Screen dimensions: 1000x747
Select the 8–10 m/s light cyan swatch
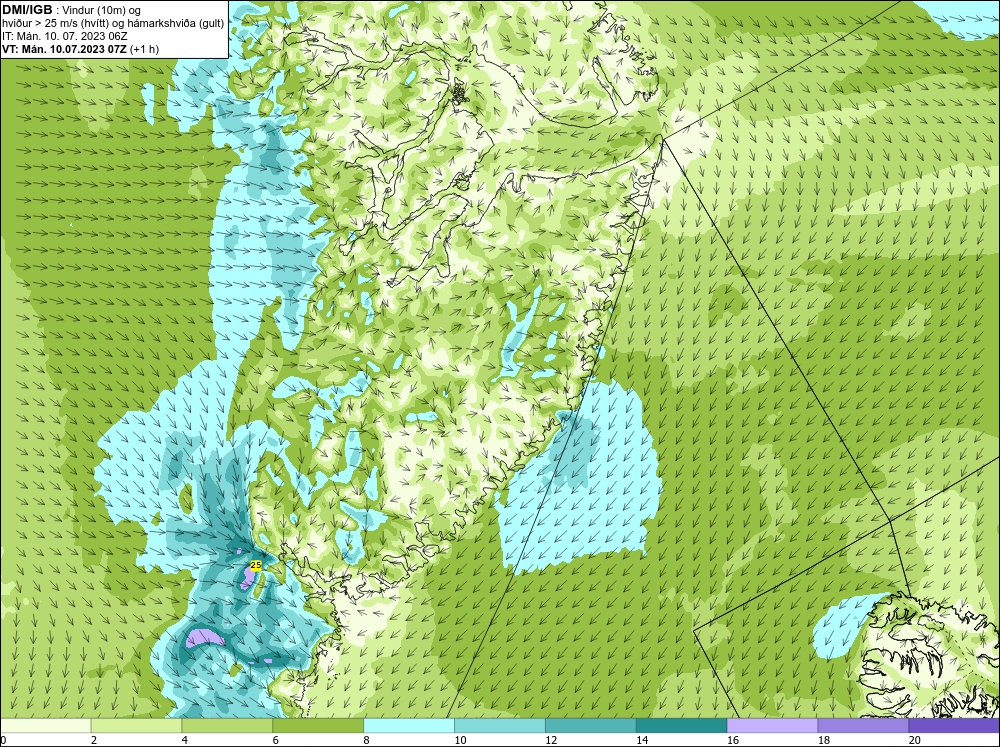tap(409, 725)
